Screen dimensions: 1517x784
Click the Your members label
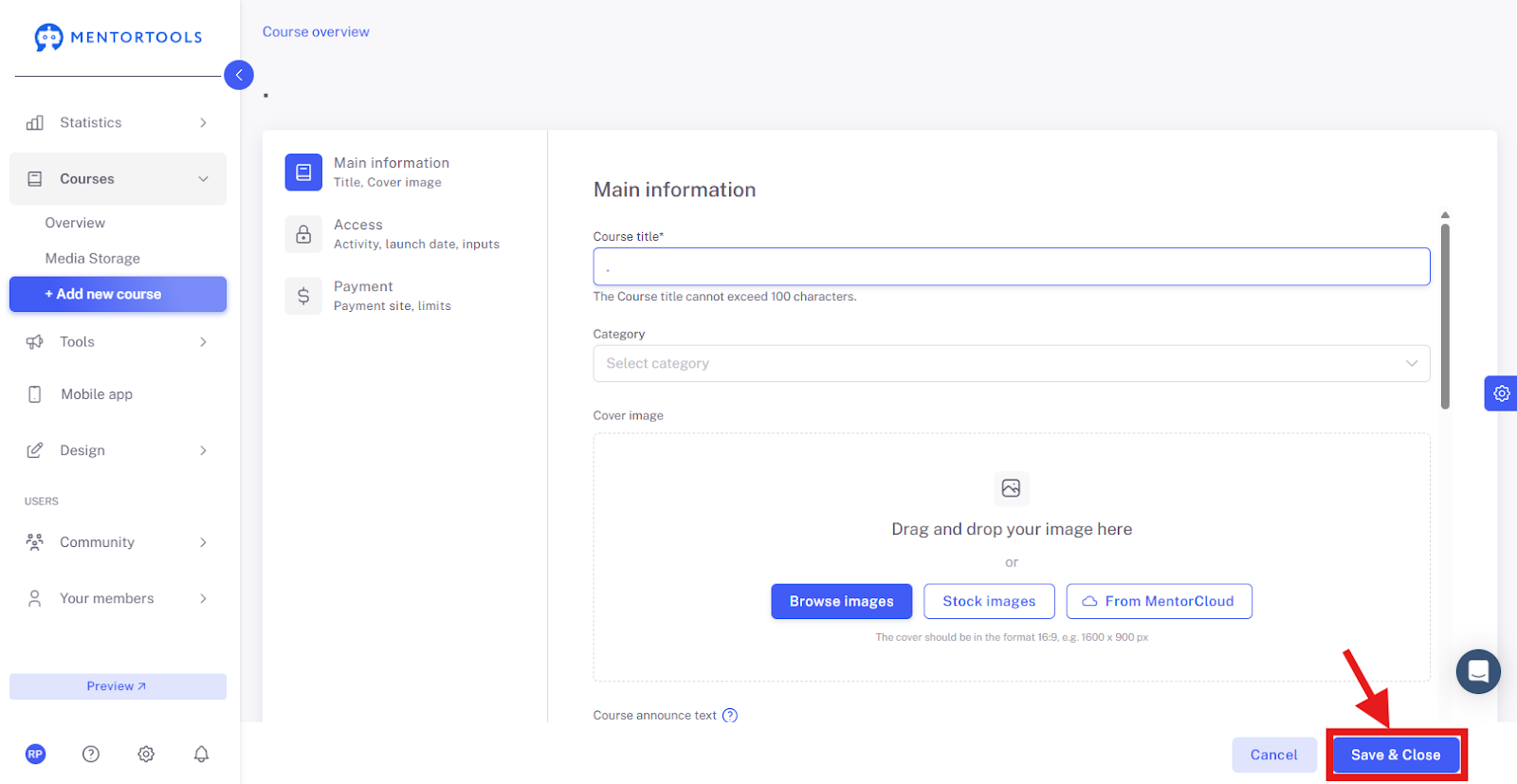click(106, 598)
